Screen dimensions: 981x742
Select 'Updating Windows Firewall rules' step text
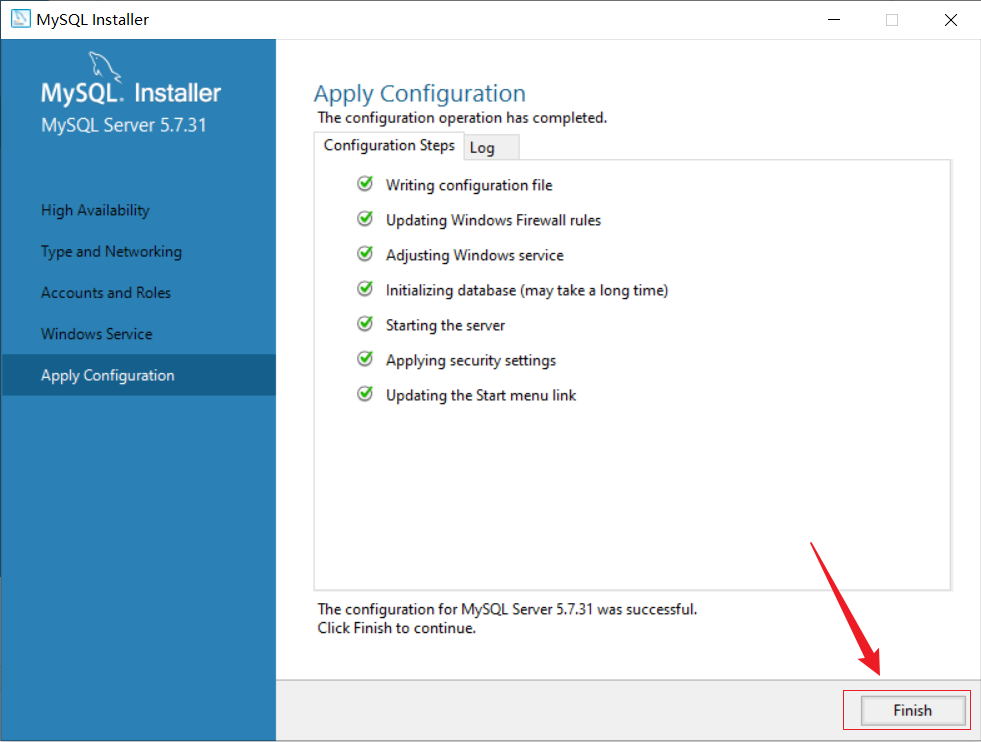(x=493, y=220)
